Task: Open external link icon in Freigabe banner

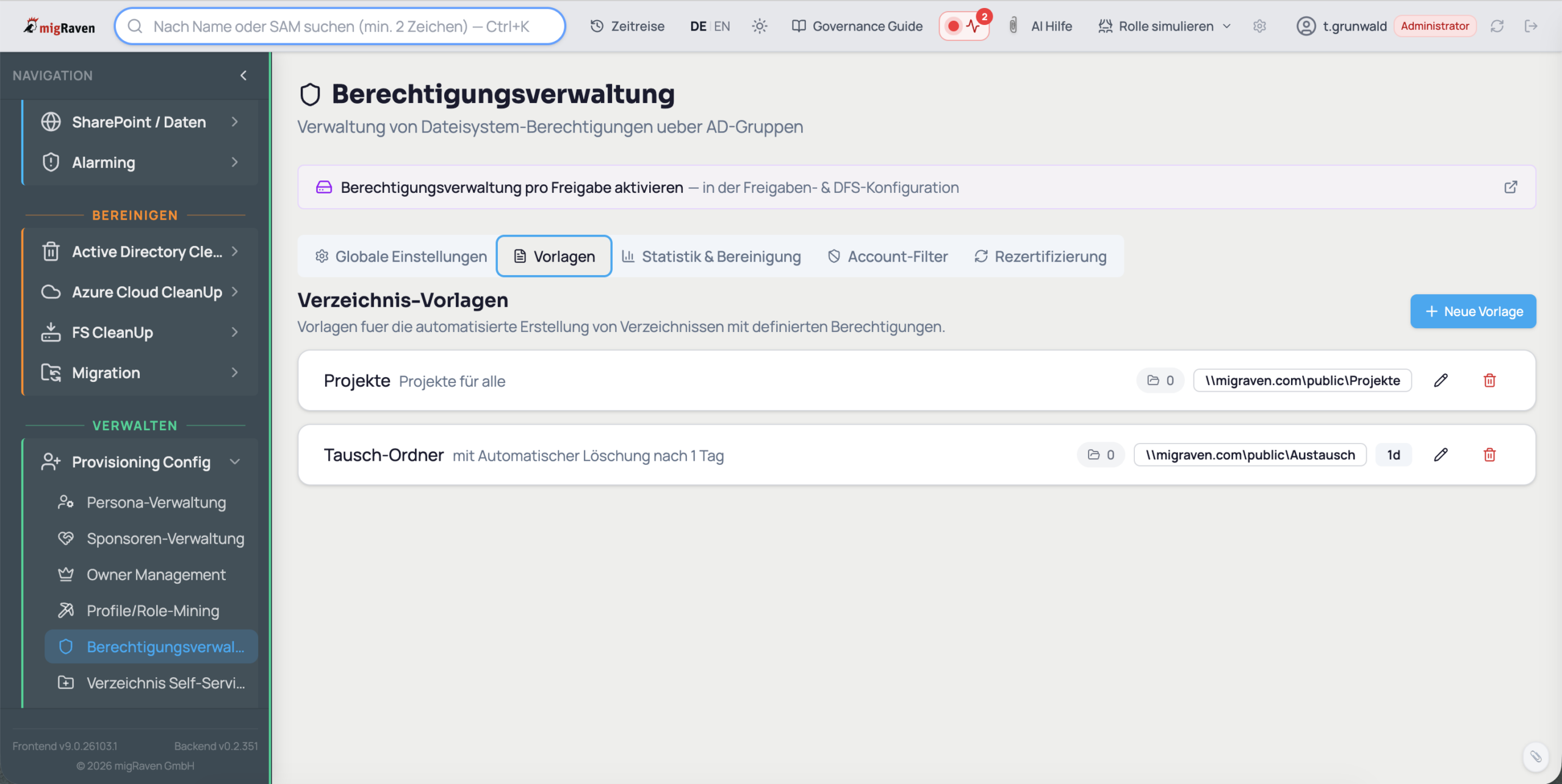Action: pyautogui.click(x=1511, y=187)
